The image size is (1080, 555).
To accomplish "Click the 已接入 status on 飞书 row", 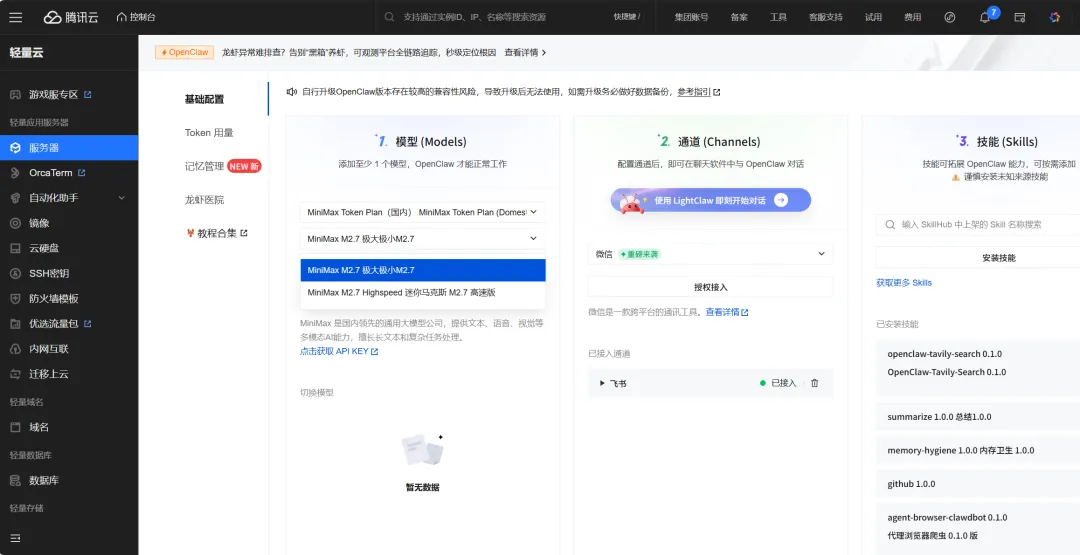I will pyautogui.click(x=778, y=383).
